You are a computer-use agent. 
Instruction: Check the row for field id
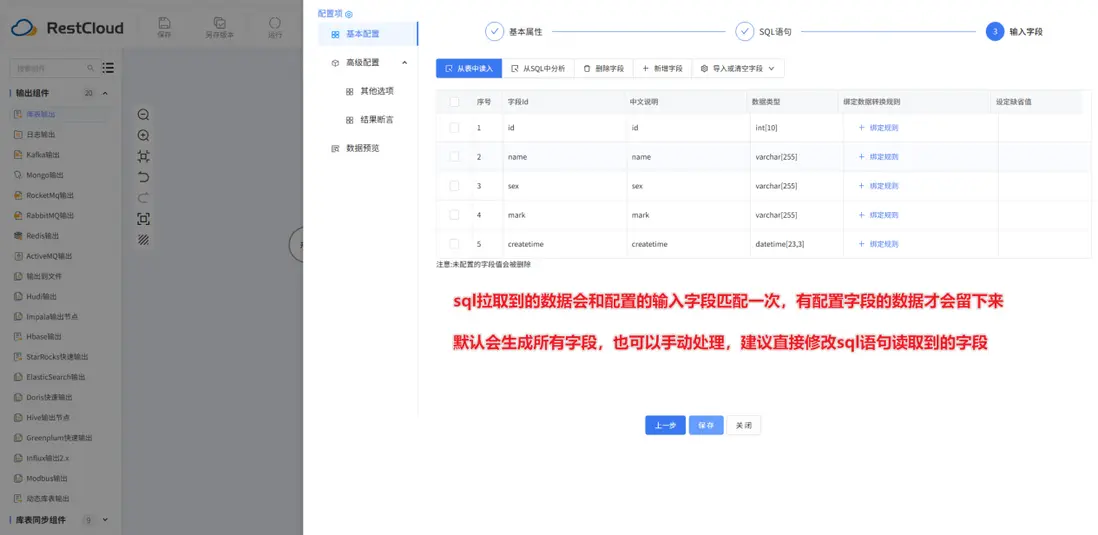point(454,127)
